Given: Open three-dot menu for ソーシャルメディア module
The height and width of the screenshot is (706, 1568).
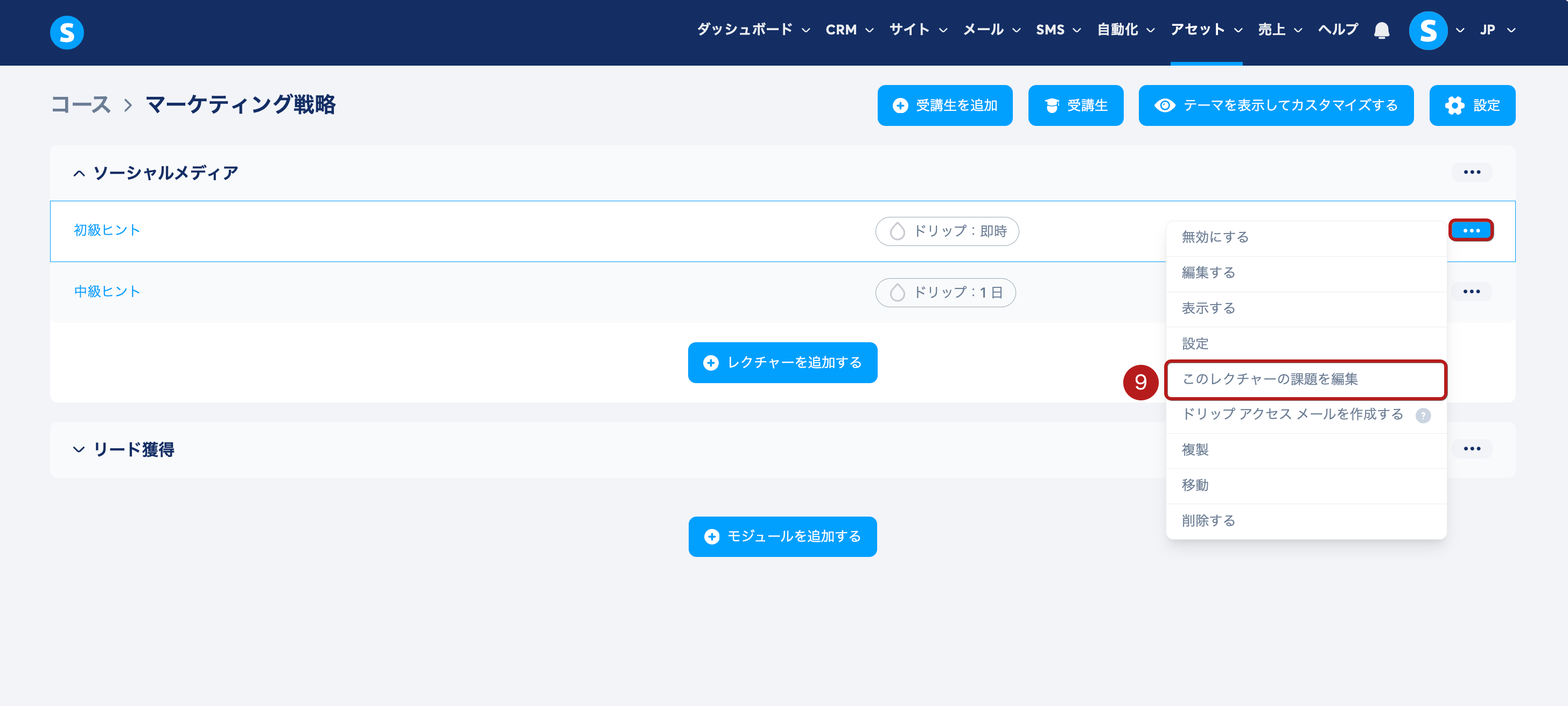Looking at the screenshot, I should point(1471,172).
